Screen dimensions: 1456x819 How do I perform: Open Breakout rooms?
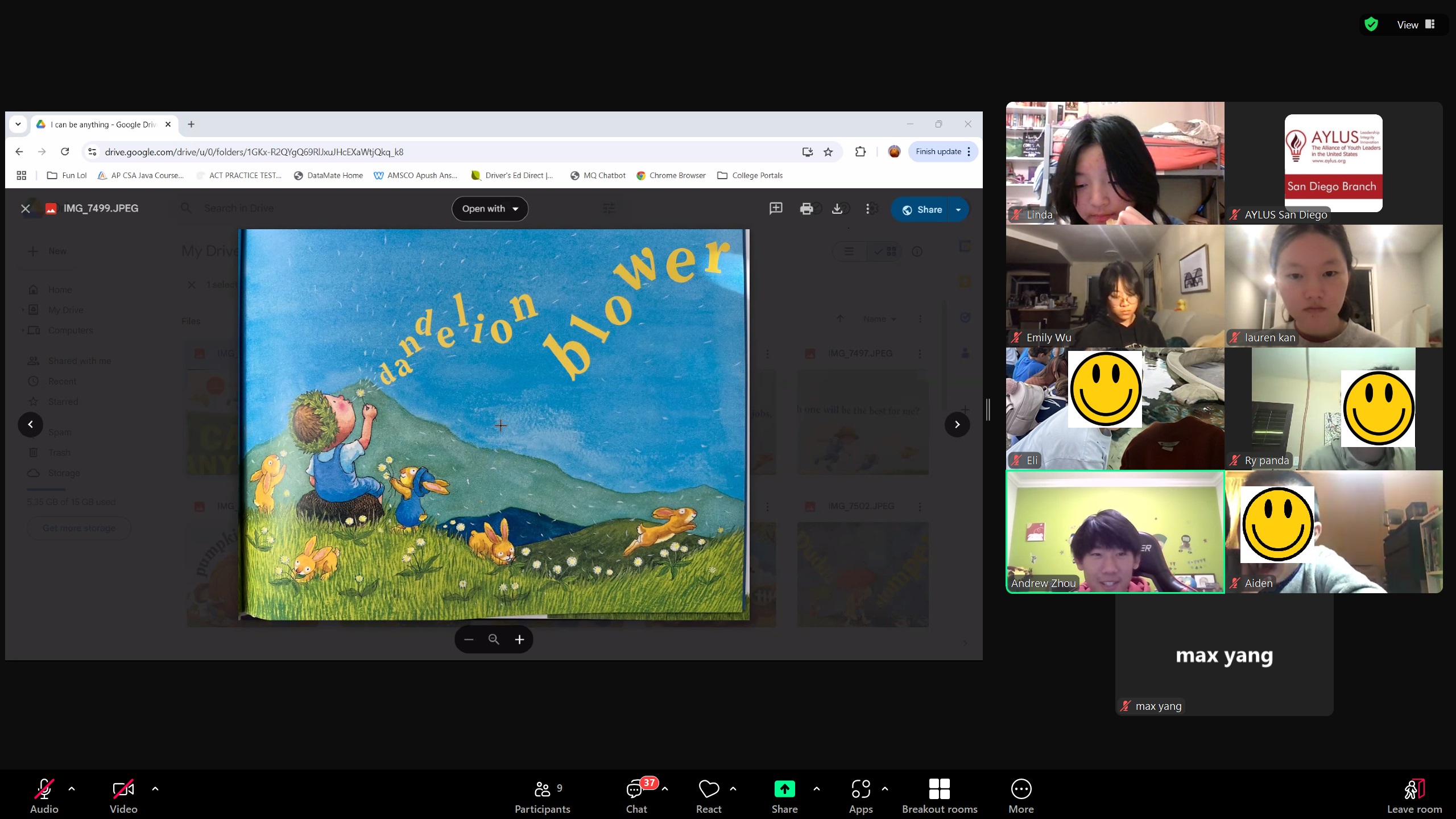[x=940, y=795]
